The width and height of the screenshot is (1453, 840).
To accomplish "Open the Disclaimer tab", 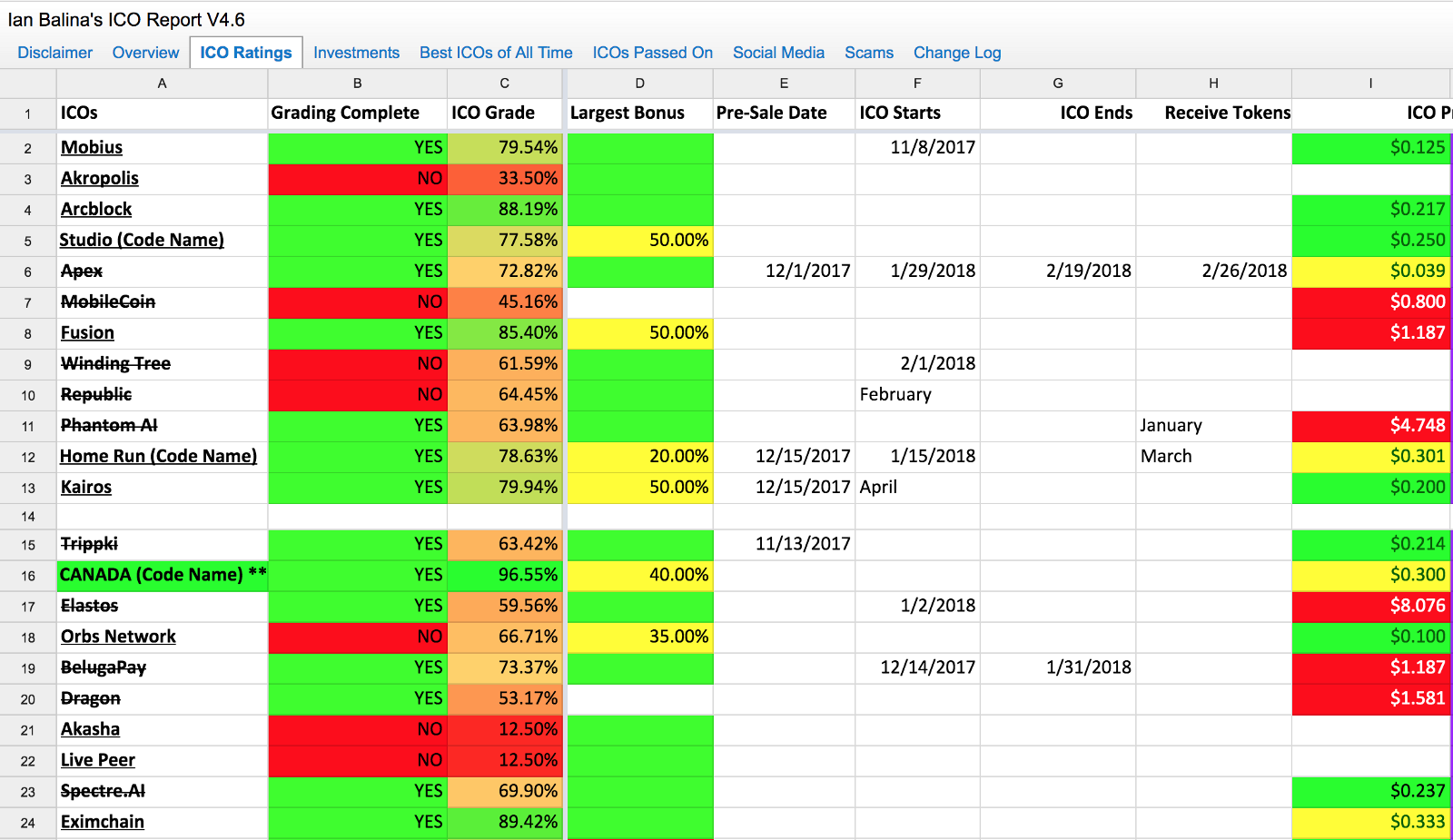I will (55, 53).
